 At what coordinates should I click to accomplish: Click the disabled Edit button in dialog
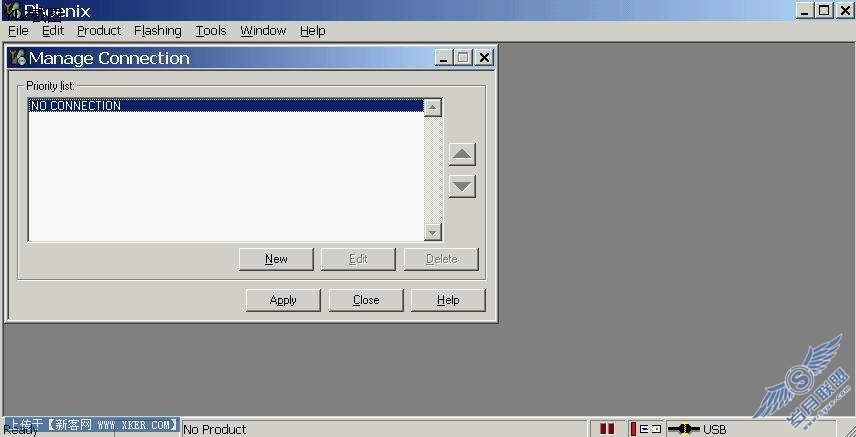pyautogui.click(x=358, y=259)
